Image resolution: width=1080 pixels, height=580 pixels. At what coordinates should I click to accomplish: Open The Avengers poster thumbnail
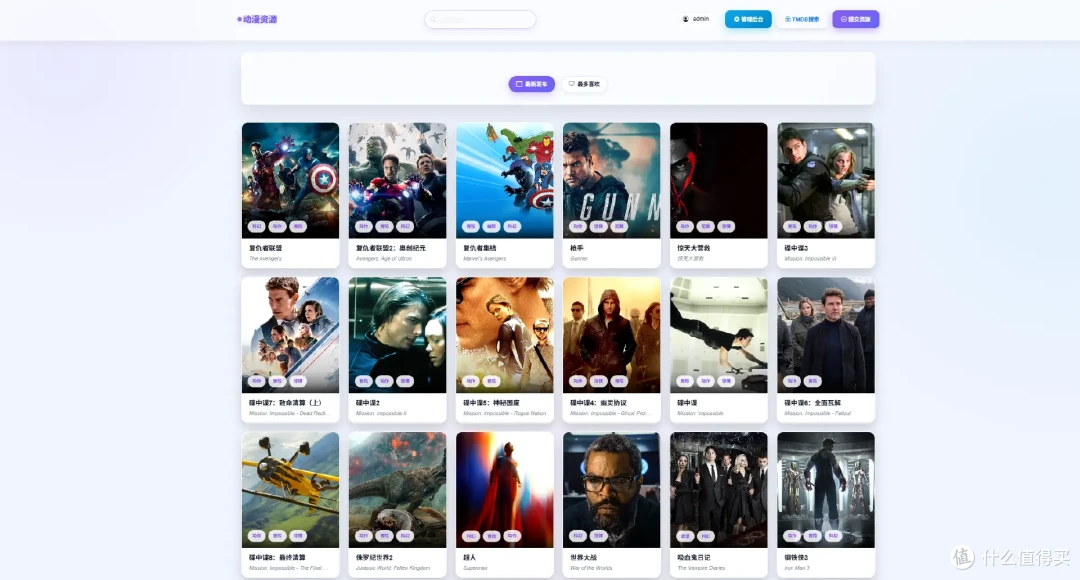coord(290,180)
